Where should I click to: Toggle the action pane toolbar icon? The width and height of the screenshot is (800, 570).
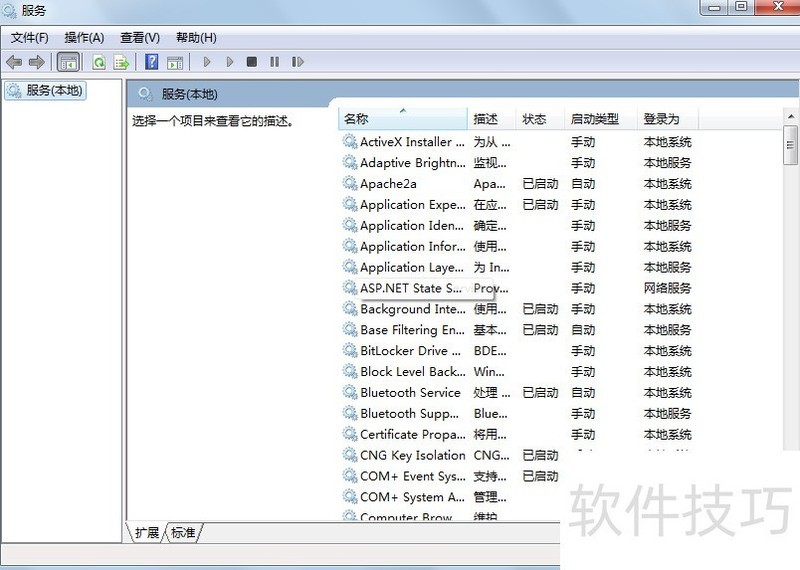pyautogui.click(x=175, y=62)
